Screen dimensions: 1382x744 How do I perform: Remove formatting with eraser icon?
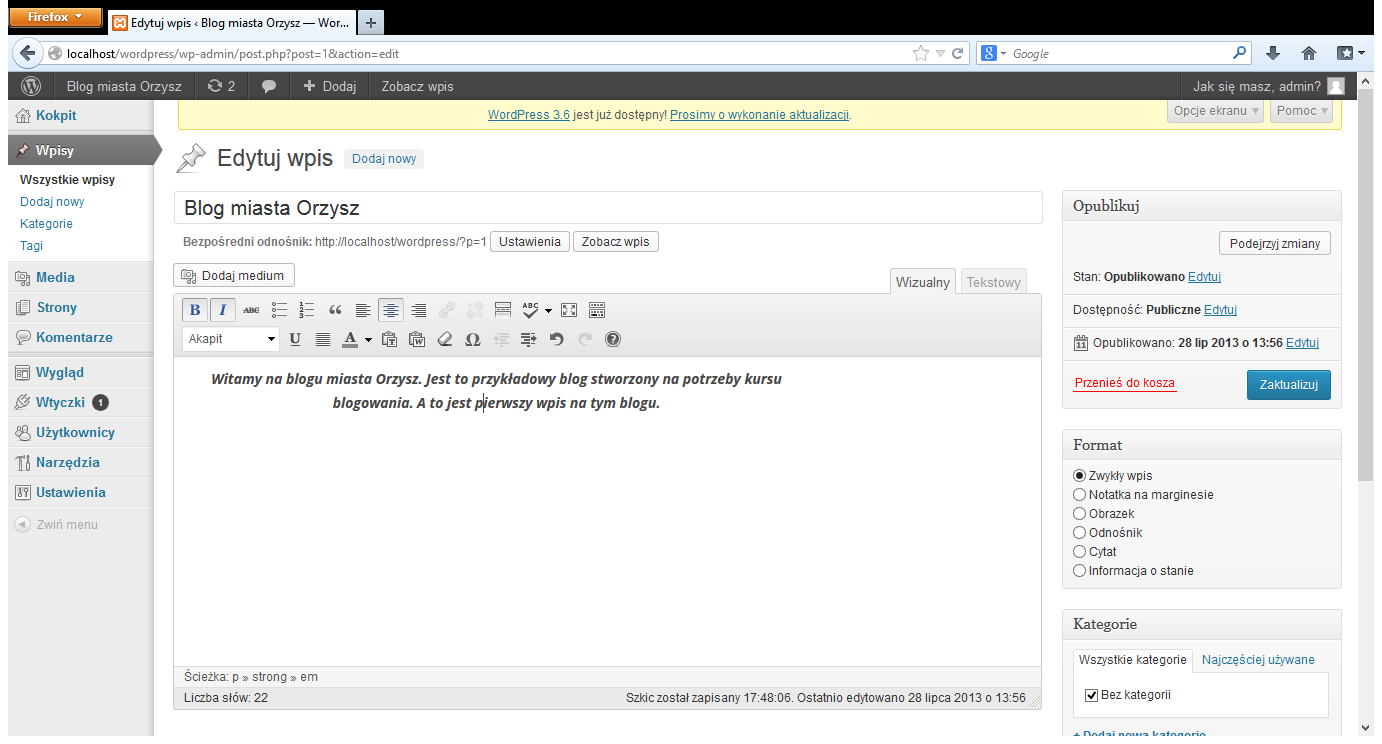[445, 339]
